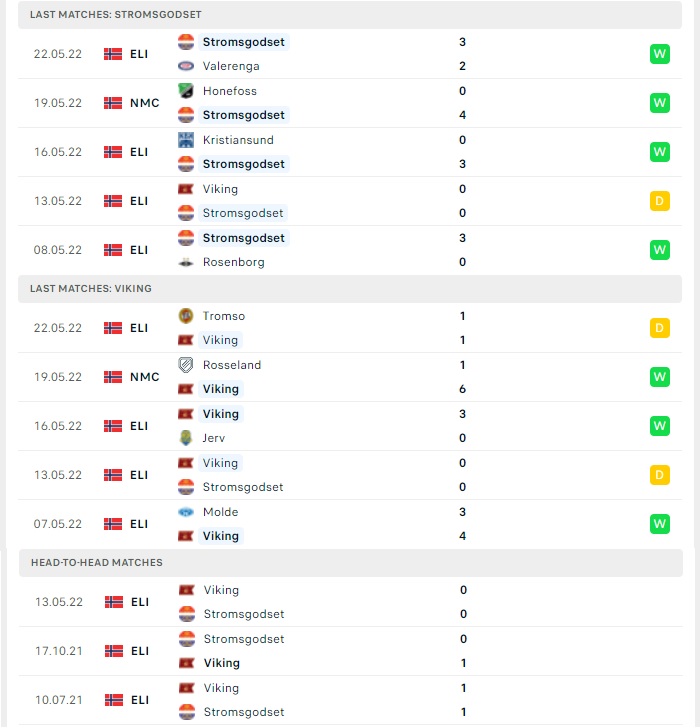This screenshot has width=700, height=728.
Task: Click W badge for Molde vs Viking
Action: tap(660, 524)
